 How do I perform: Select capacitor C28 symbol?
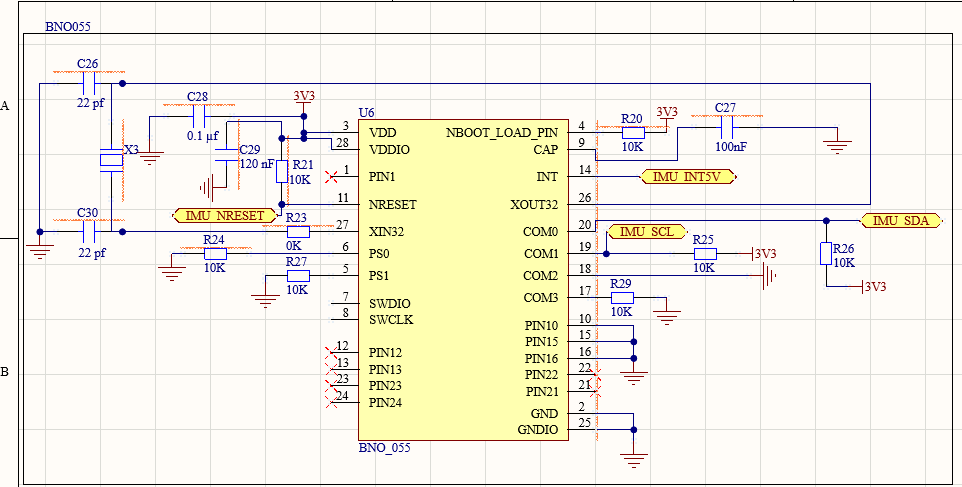coord(199,116)
